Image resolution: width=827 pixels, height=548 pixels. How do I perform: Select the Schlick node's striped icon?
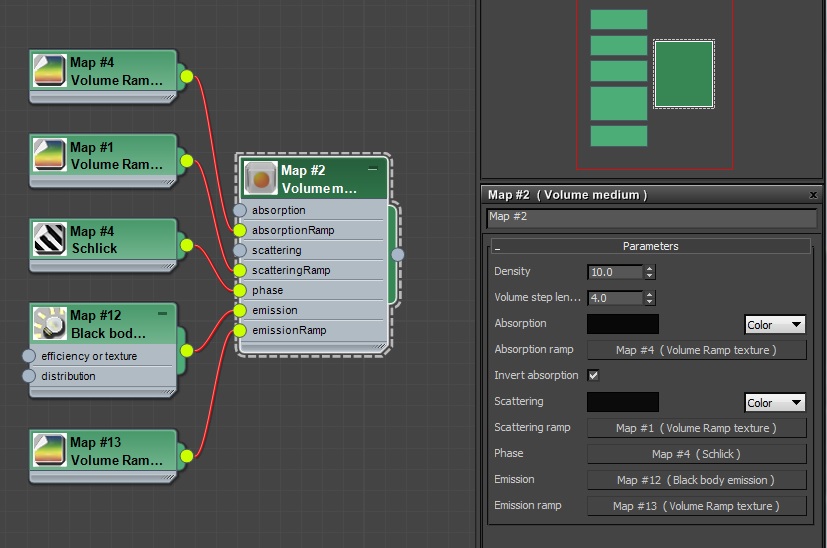click(49, 239)
